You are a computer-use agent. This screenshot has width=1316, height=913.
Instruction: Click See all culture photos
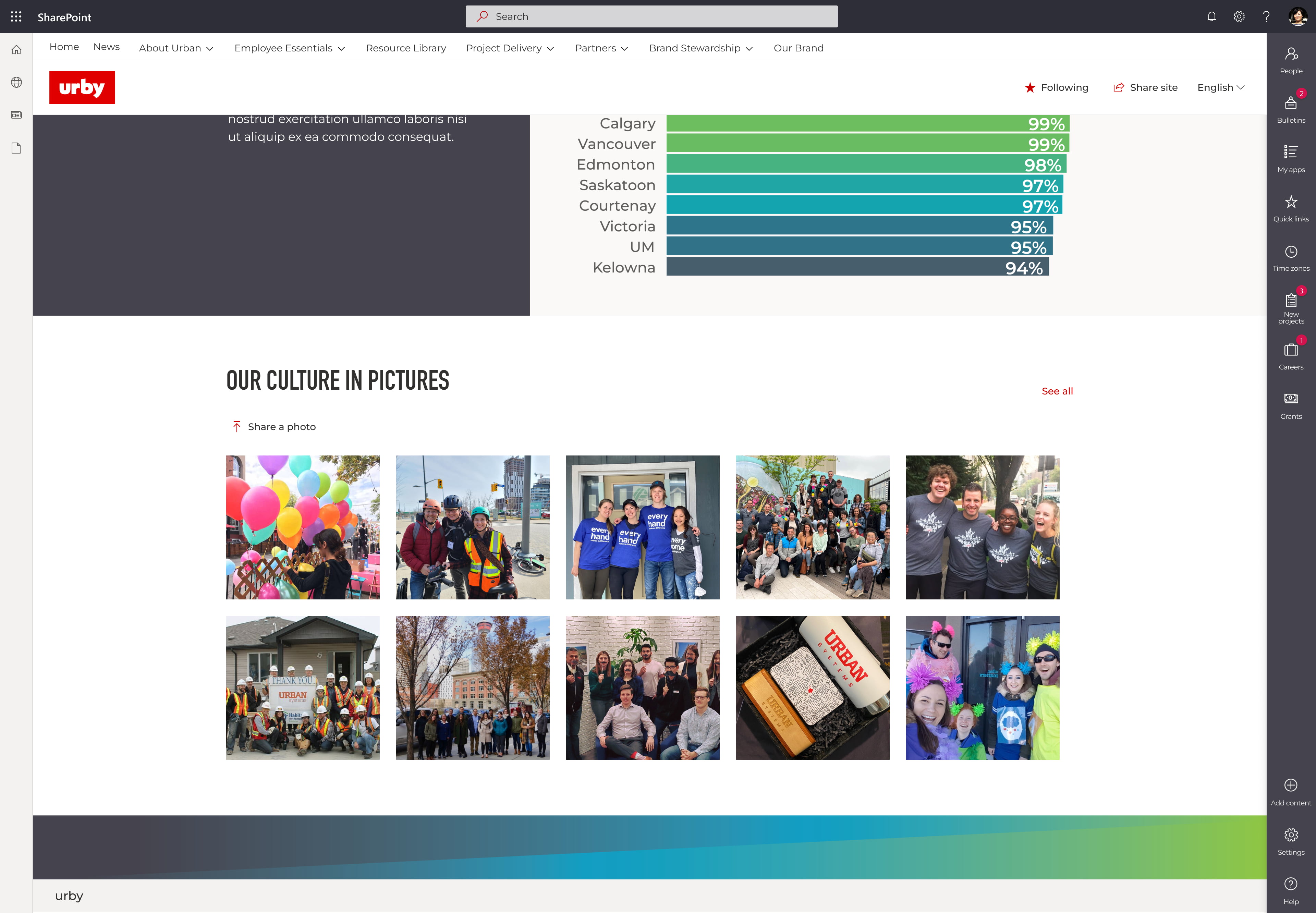pyautogui.click(x=1056, y=391)
